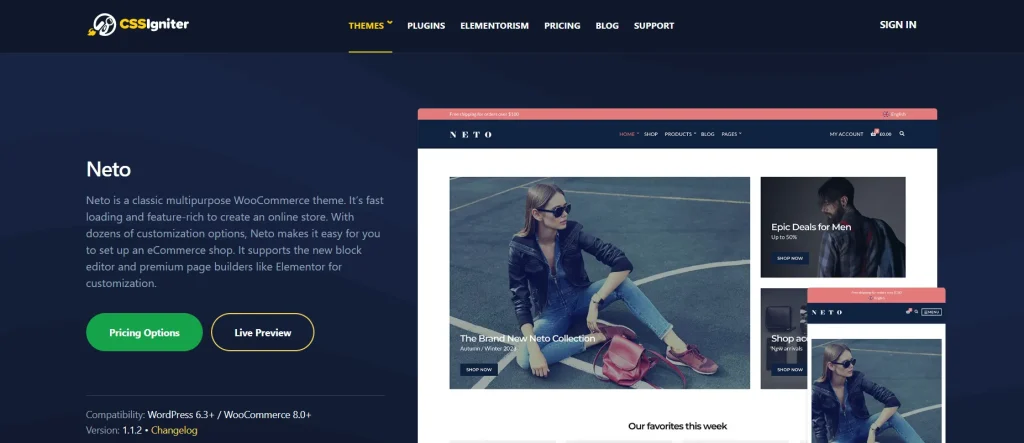Expand the Themes dropdown chevron
Viewport: 1024px width, 443px height.
(x=390, y=23)
